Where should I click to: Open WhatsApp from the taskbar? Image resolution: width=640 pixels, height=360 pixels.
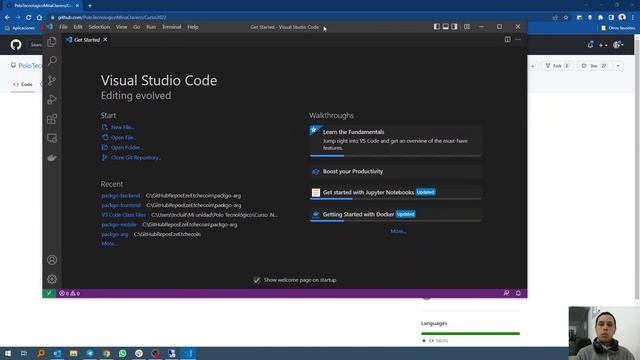point(122,353)
